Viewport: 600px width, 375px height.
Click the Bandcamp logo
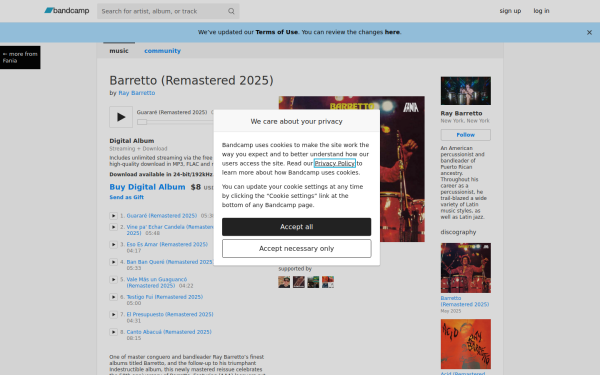click(67, 11)
